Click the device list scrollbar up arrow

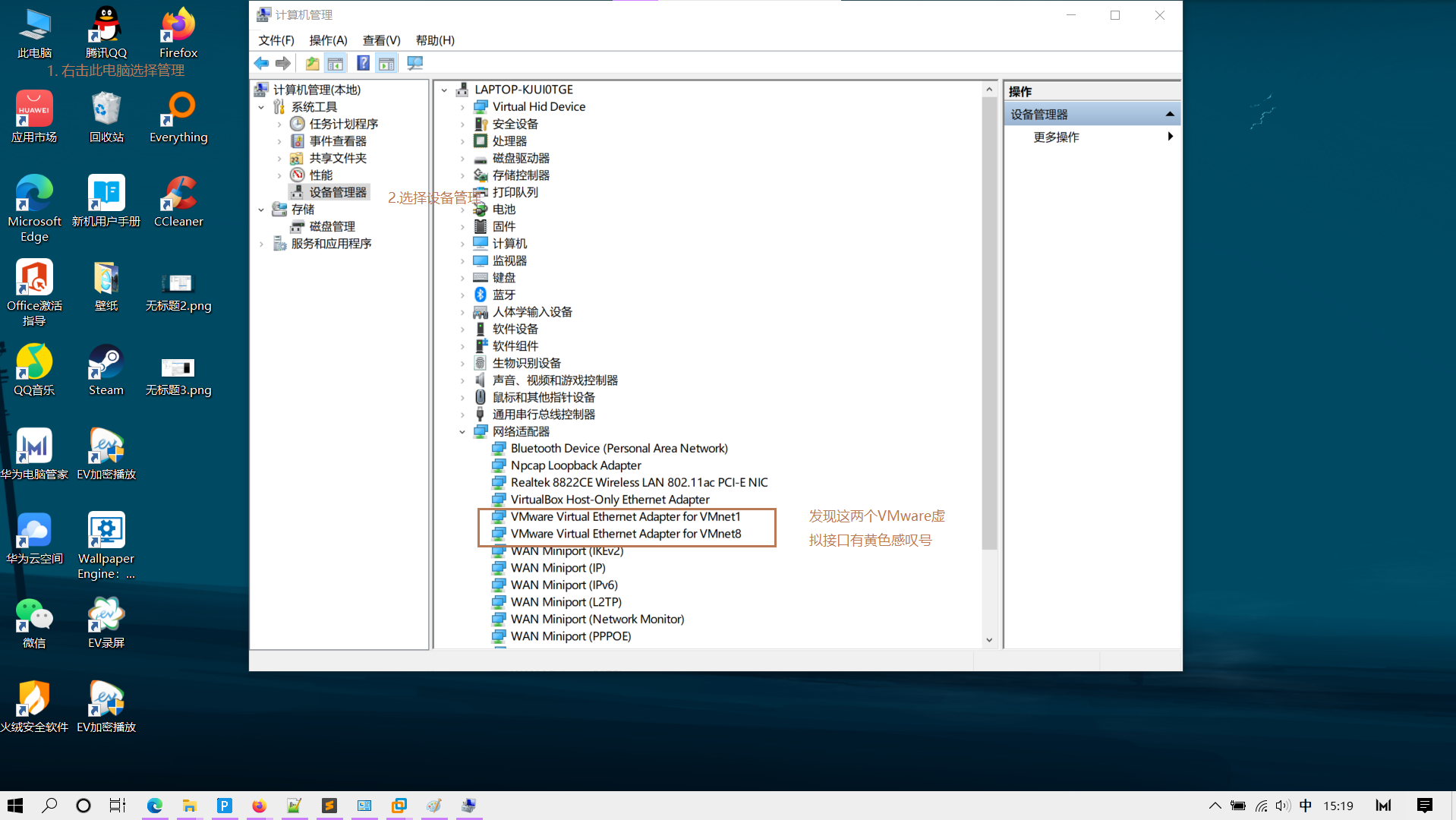[x=989, y=90]
